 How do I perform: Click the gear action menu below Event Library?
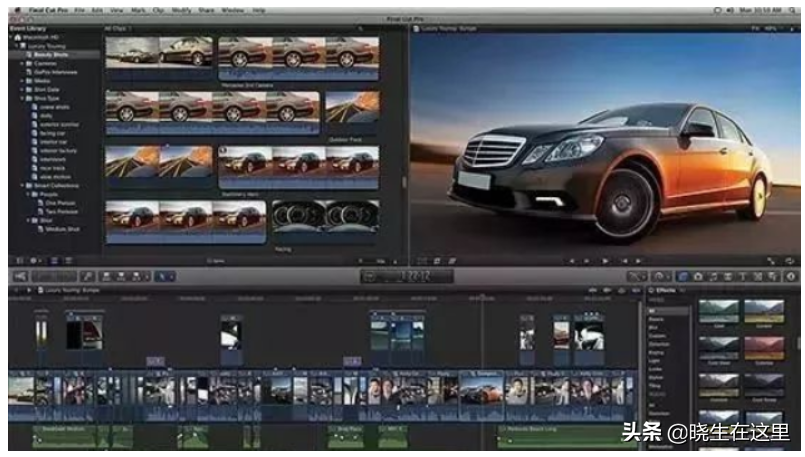(34, 261)
